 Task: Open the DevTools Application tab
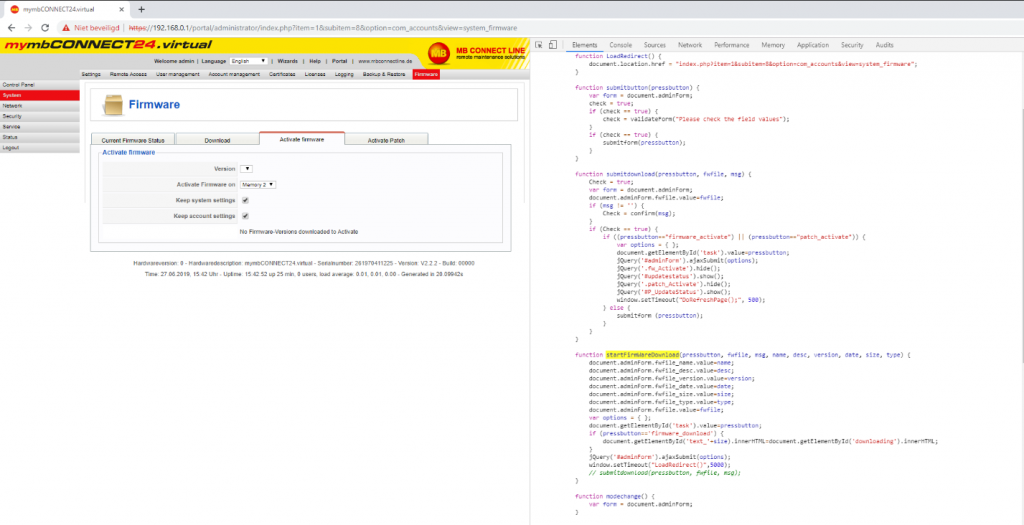pos(813,45)
